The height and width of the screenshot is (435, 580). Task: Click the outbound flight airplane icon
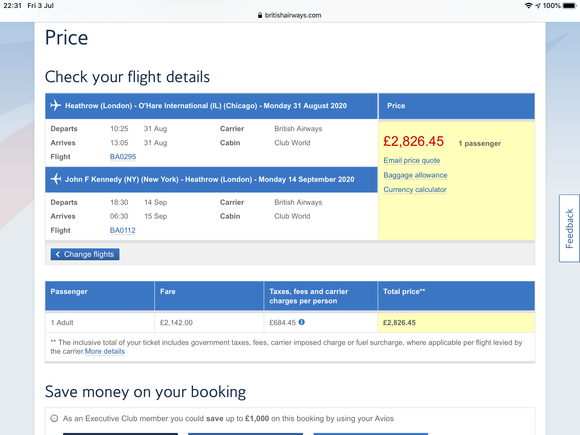coord(55,105)
